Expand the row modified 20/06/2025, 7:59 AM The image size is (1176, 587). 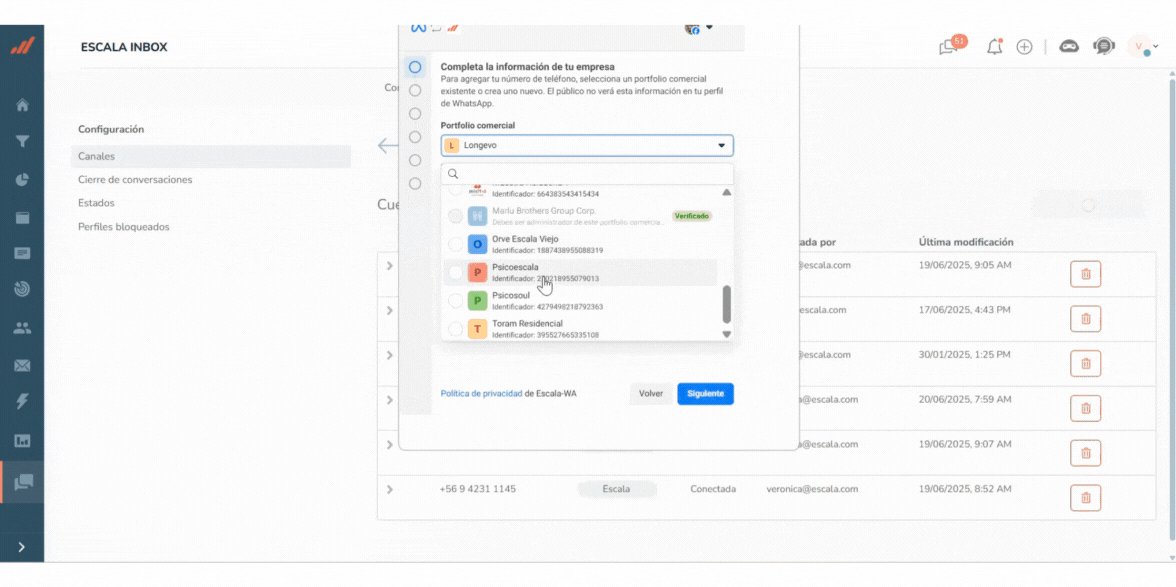pos(389,400)
